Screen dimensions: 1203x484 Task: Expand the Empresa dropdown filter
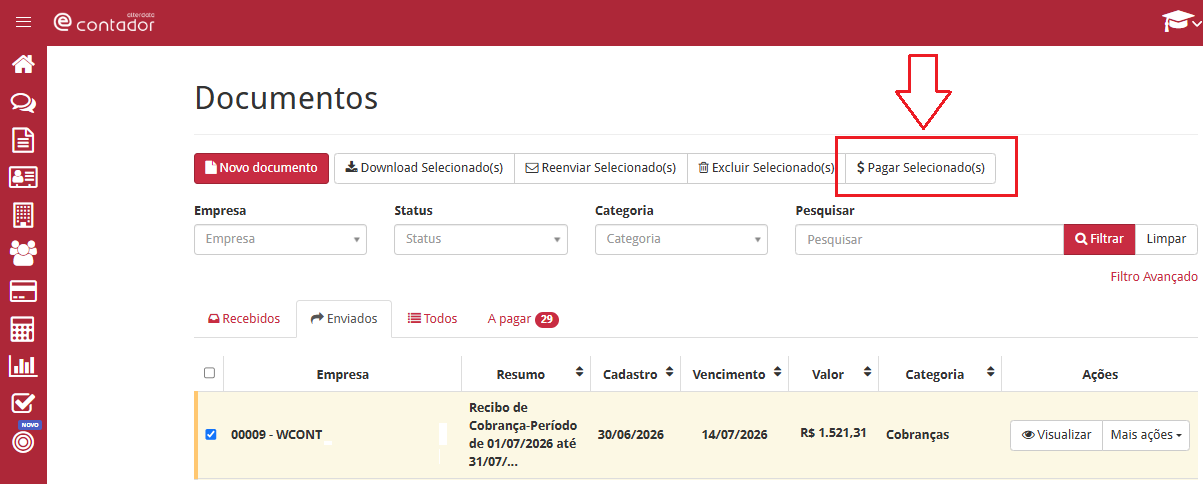pos(280,239)
